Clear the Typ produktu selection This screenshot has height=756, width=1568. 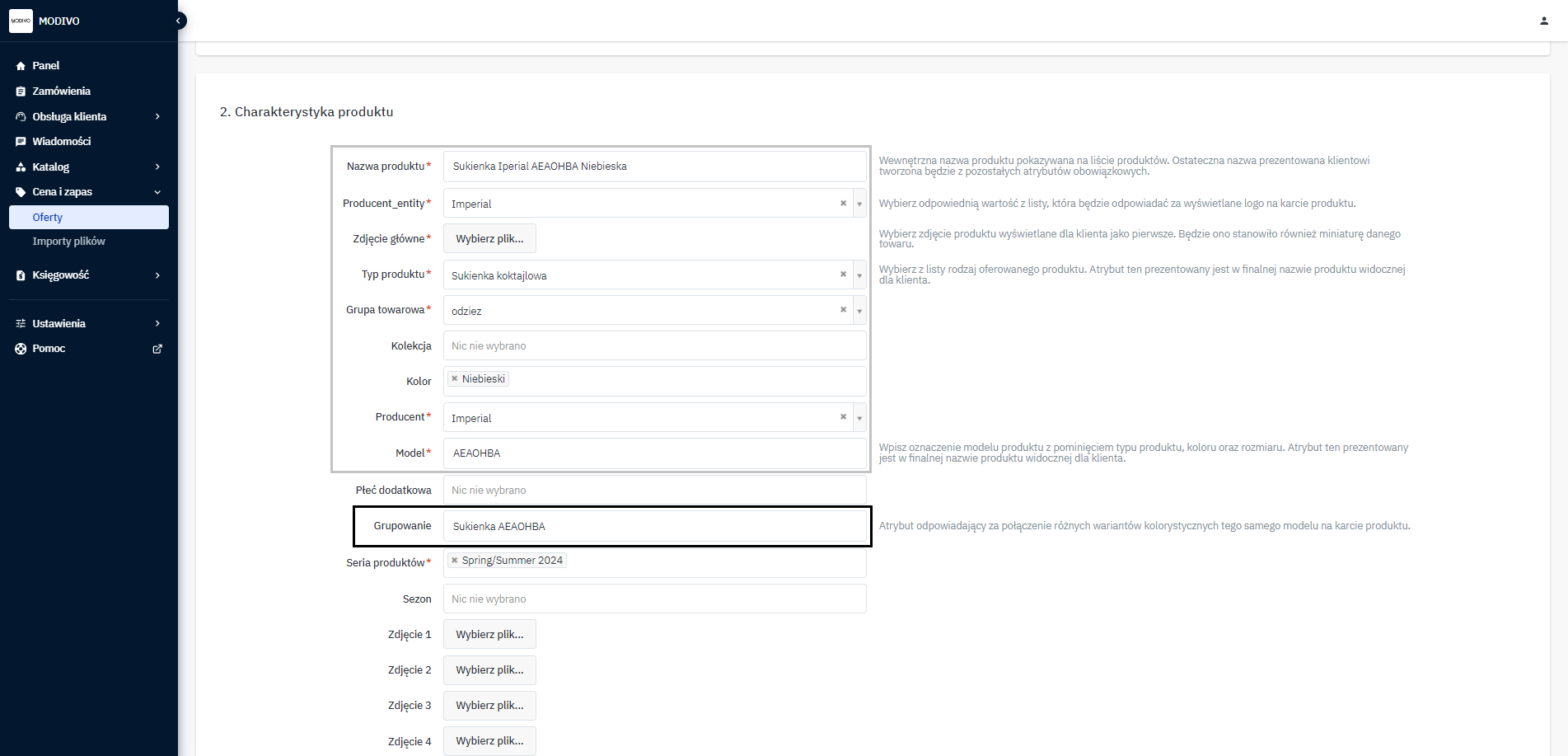tap(843, 275)
